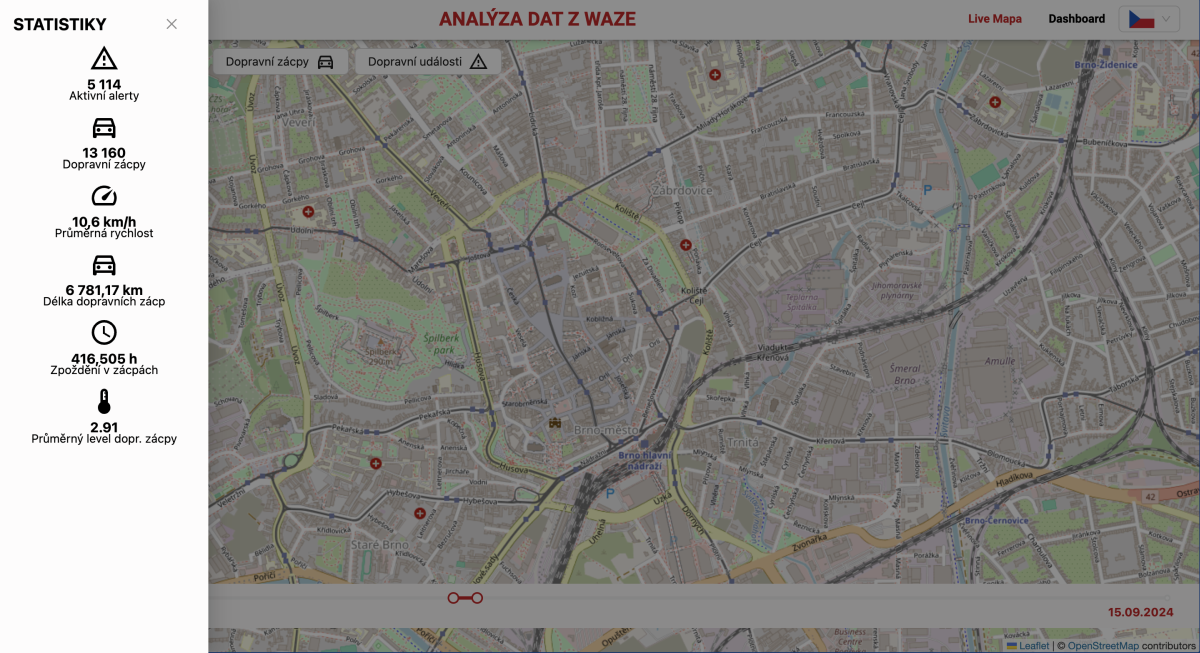Viewport: 1200px width, 653px height.
Task: Click hospital marker near Pekařská and Anenská
Action: point(375,464)
